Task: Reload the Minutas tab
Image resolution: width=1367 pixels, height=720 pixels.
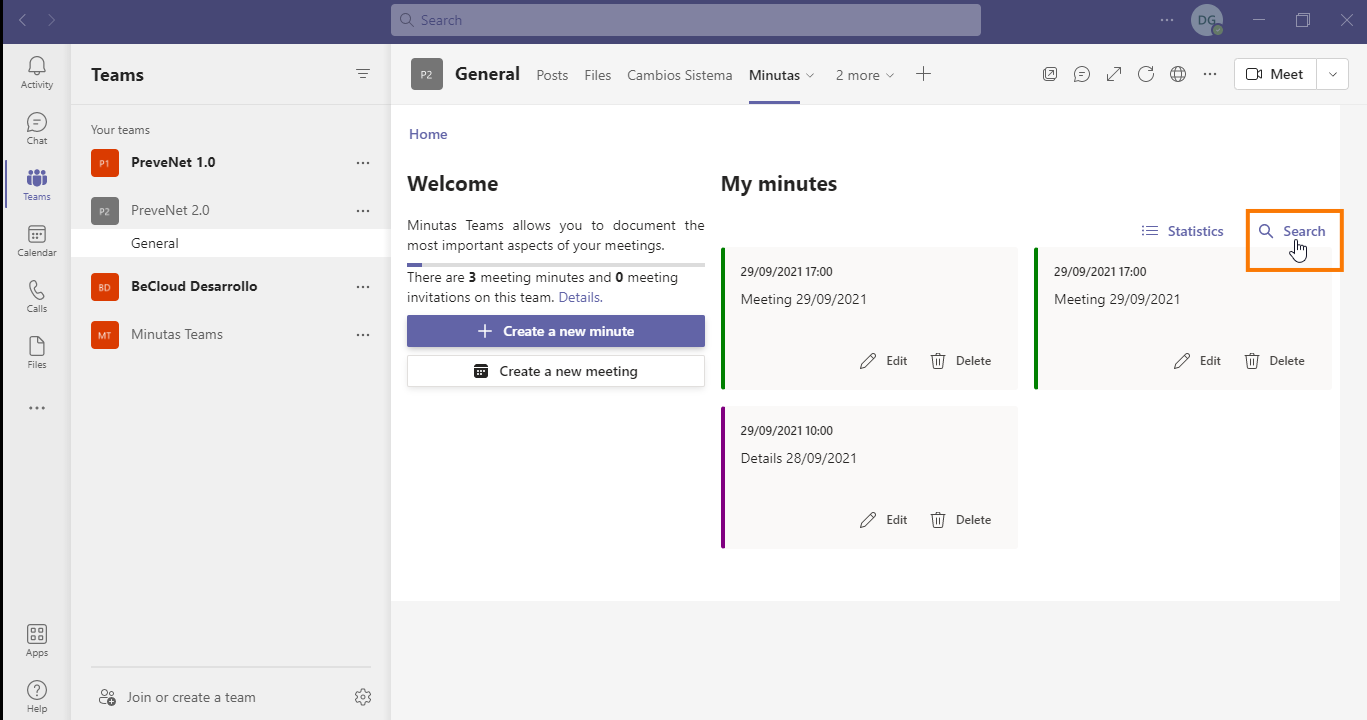Action: (x=1146, y=74)
